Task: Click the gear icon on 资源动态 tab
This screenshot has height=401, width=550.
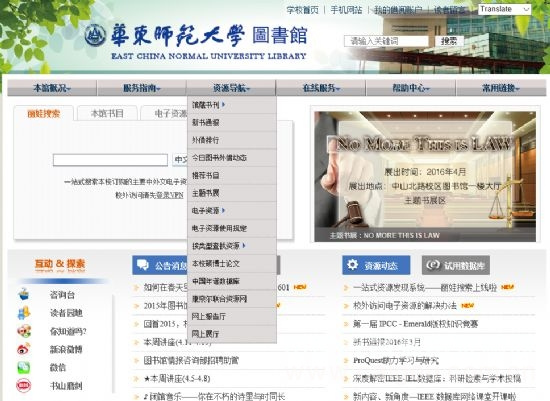Action: 352,265
